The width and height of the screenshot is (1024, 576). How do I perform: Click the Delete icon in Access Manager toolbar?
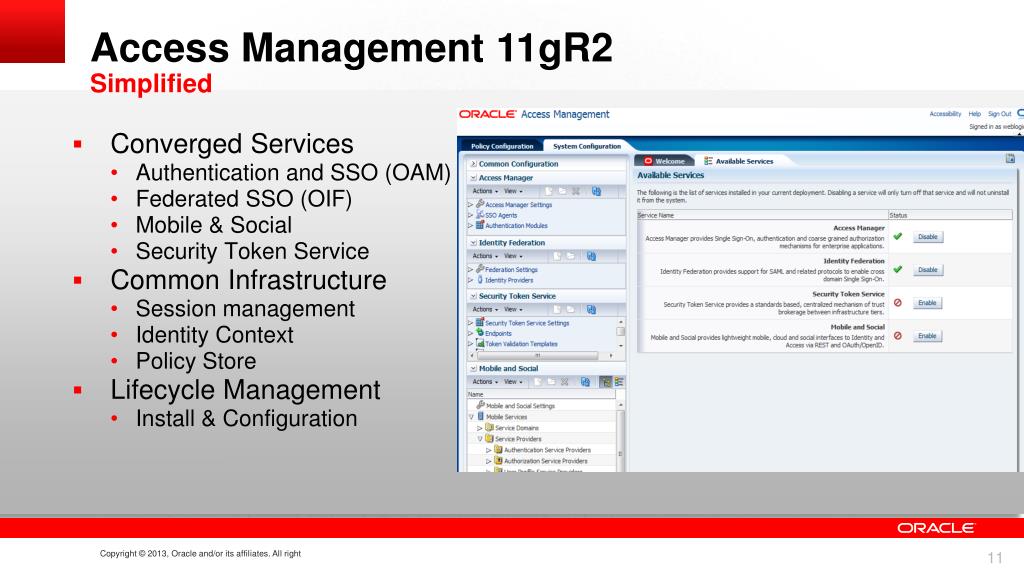click(x=576, y=191)
